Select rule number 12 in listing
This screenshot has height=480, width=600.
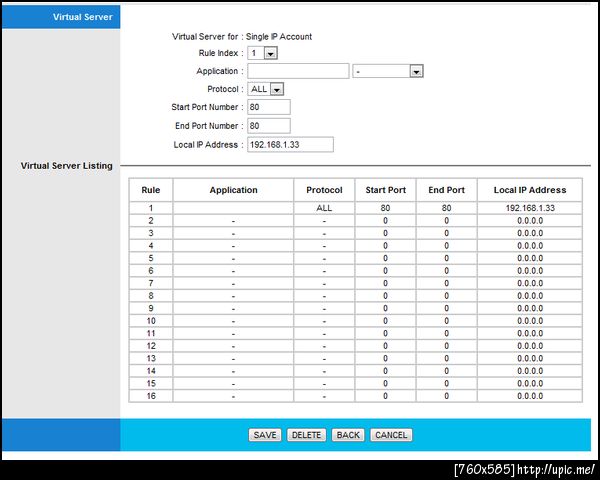[x=151, y=346]
